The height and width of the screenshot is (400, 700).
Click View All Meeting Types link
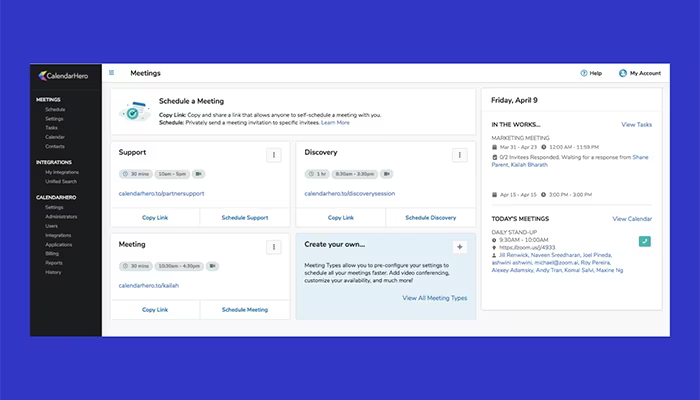click(x=435, y=298)
